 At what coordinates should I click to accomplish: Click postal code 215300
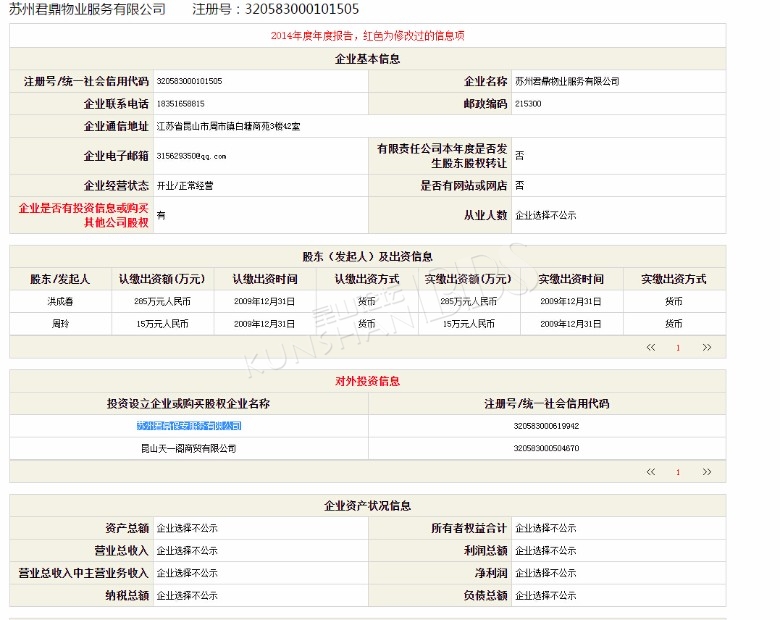528,104
